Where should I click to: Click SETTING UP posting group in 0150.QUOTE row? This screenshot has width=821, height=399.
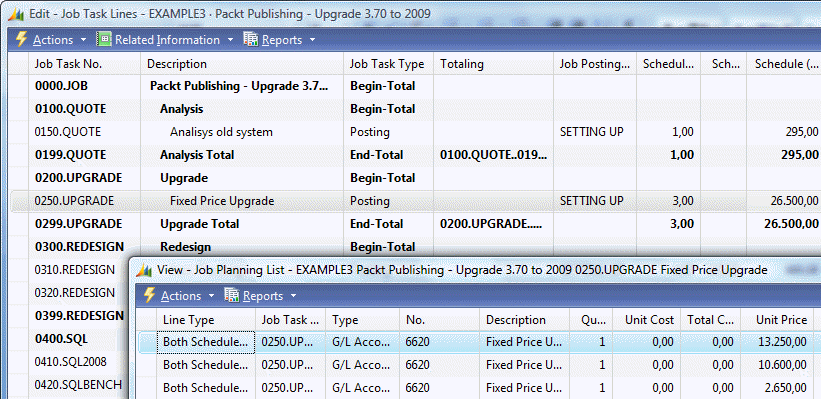tap(592, 132)
